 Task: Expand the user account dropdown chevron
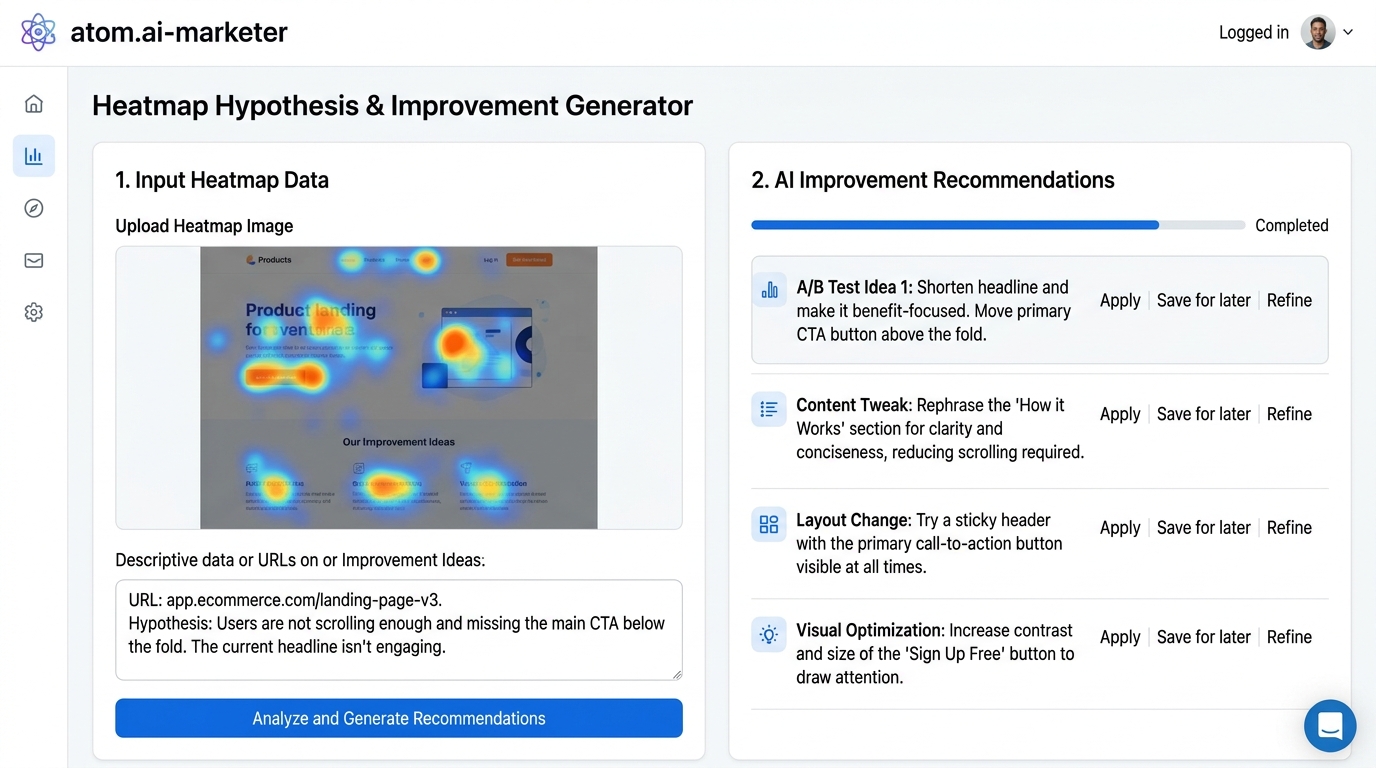click(1348, 32)
